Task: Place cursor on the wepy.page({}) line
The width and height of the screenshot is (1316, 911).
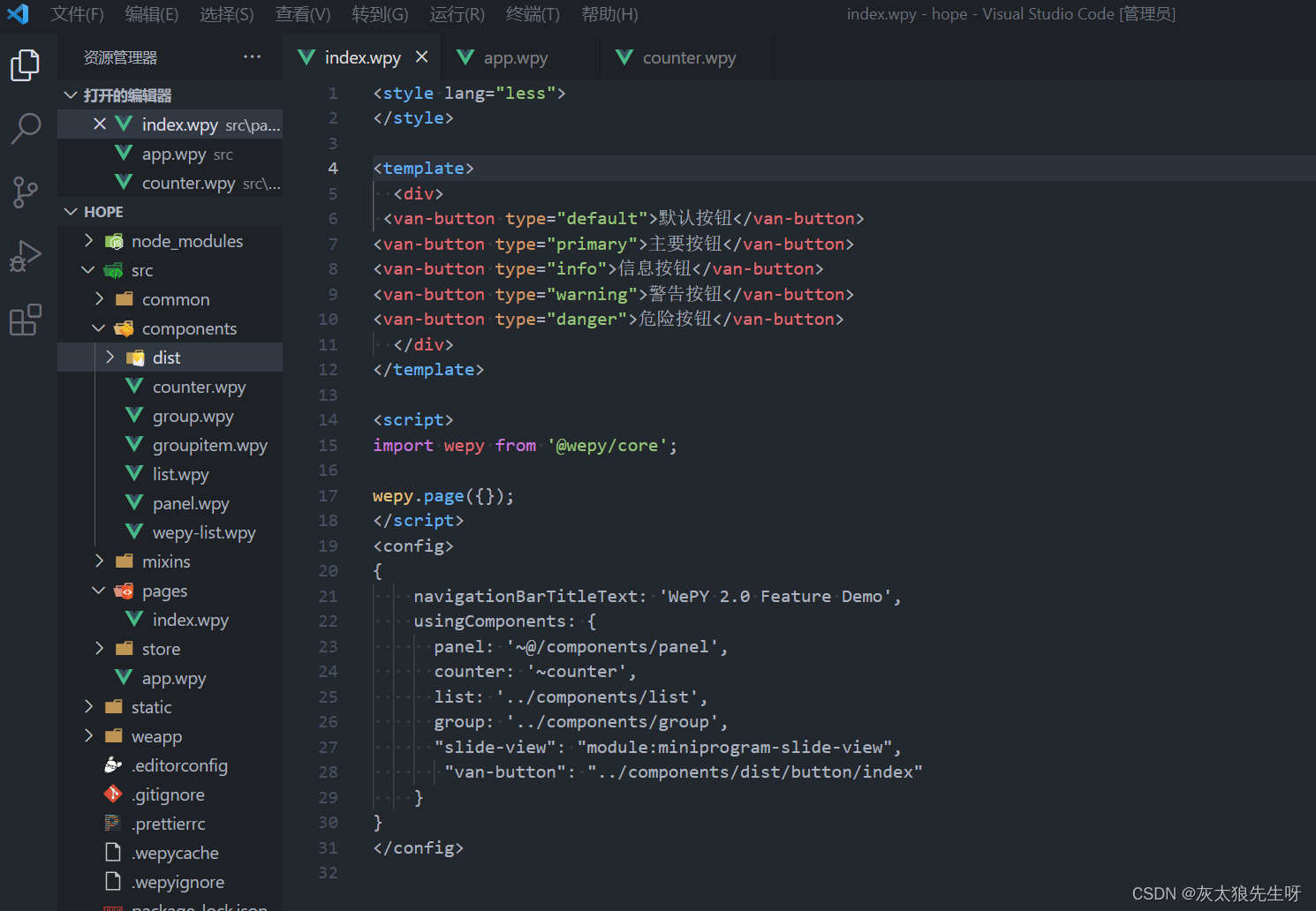Action: tap(443, 496)
